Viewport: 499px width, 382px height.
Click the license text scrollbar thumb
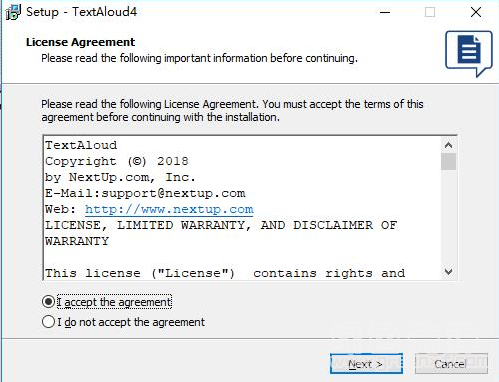tap(448, 161)
